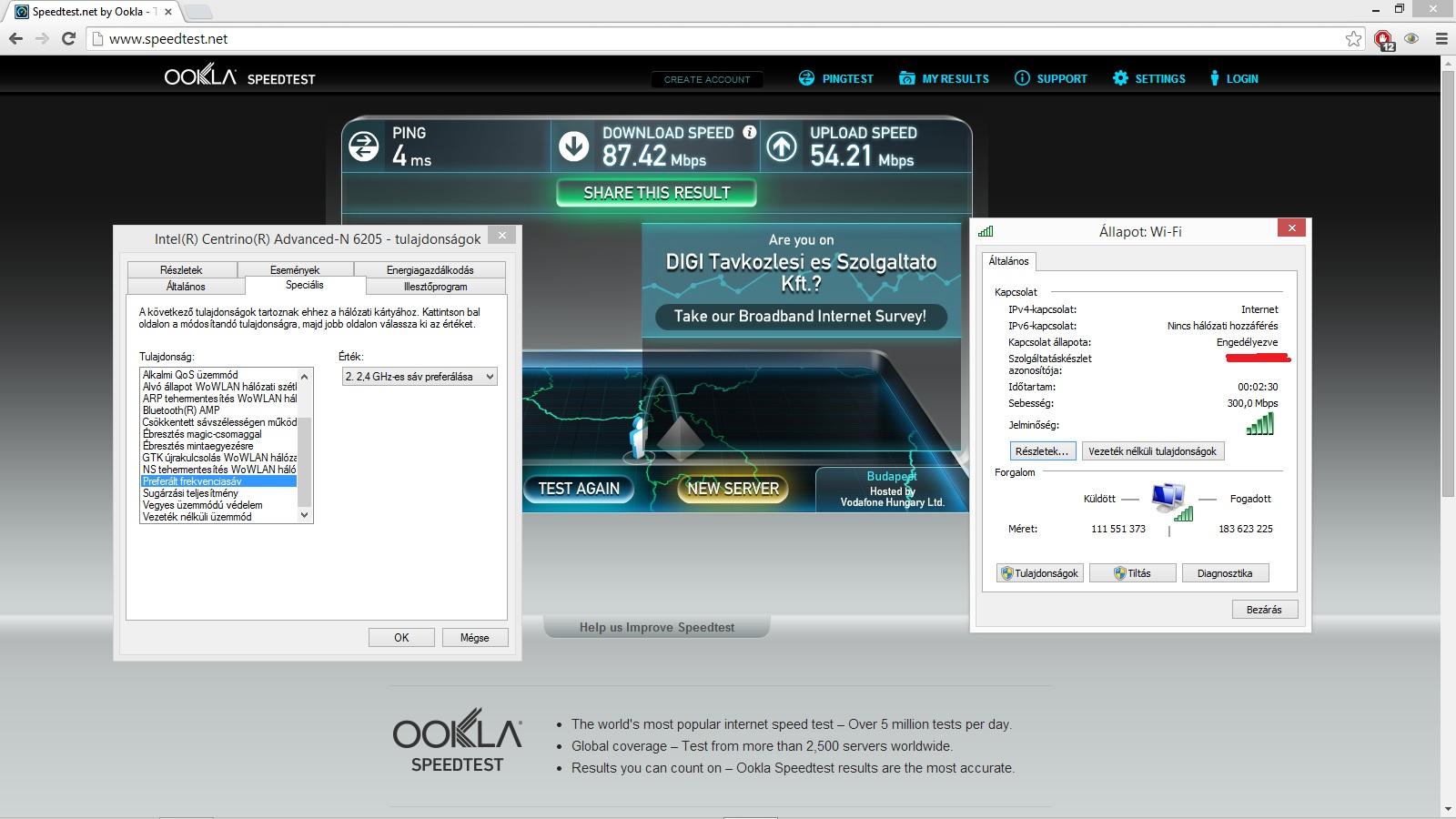Click the Support info icon
Screen dimensions: 1456x819
[1022, 78]
